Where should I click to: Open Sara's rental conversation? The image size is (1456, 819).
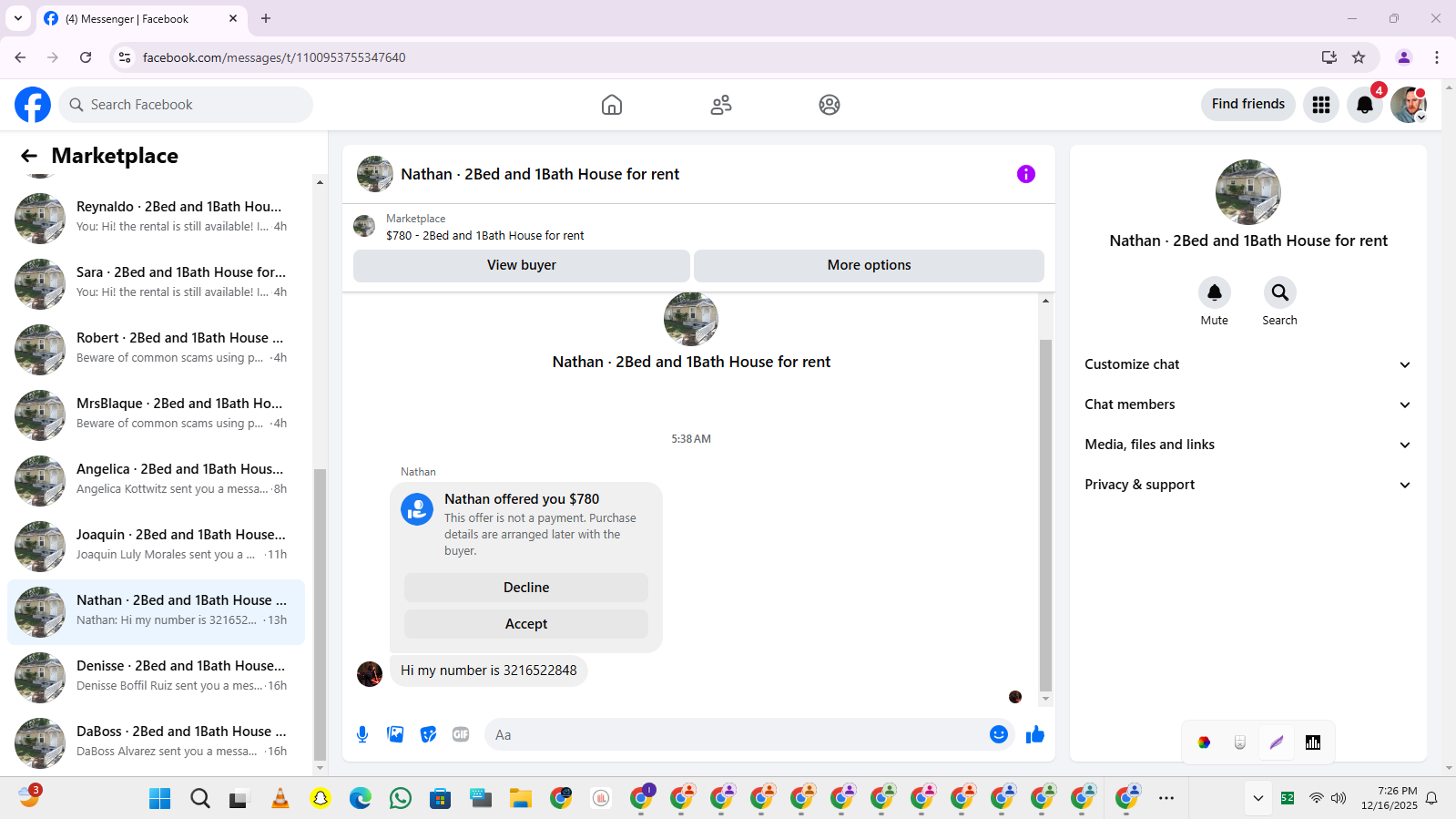157,284
